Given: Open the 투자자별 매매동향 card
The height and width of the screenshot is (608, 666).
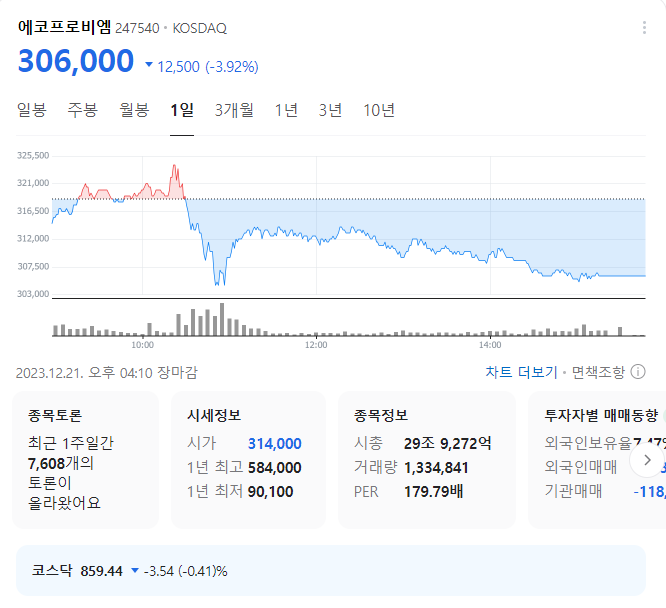Looking at the screenshot, I should (597, 460).
